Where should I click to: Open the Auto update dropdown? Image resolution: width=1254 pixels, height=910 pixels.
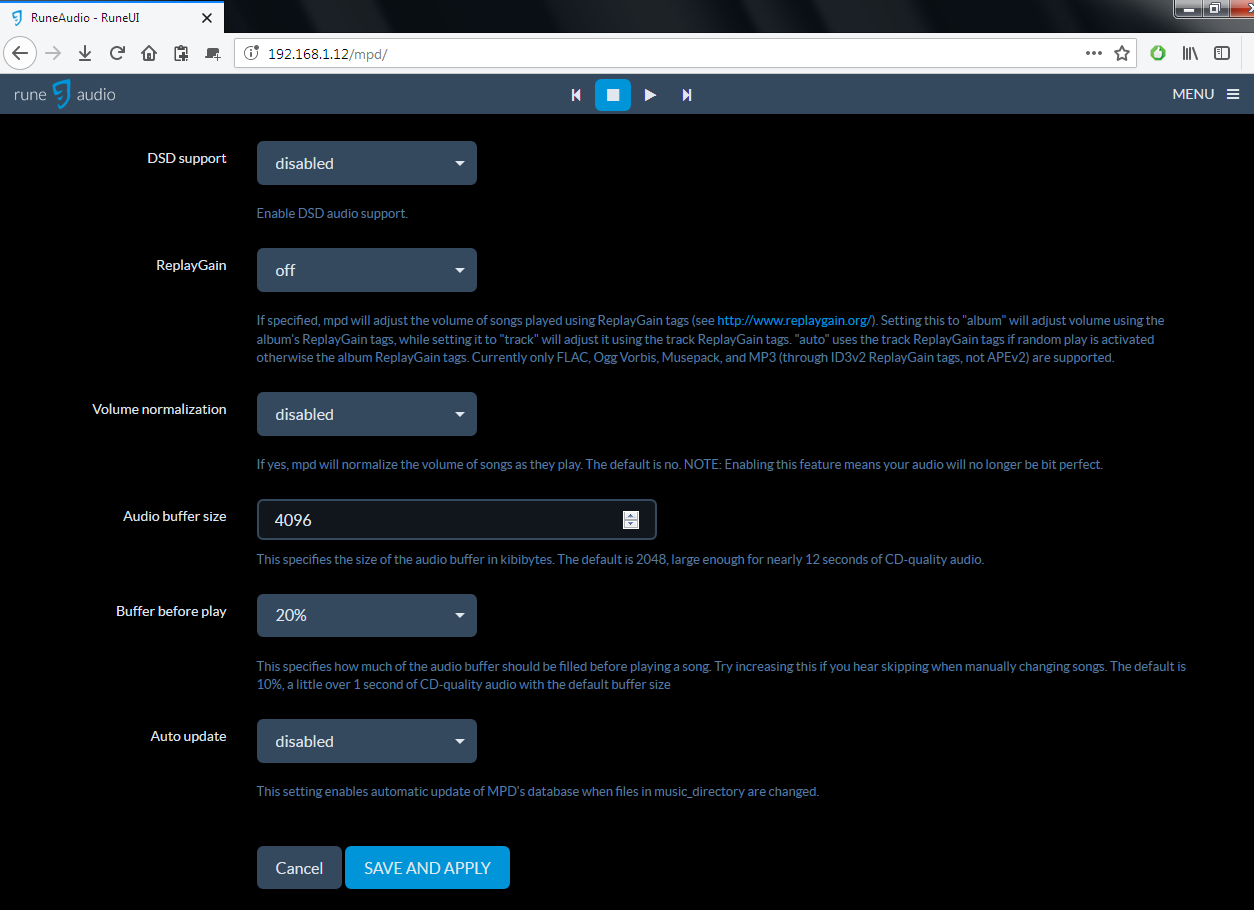tap(367, 741)
